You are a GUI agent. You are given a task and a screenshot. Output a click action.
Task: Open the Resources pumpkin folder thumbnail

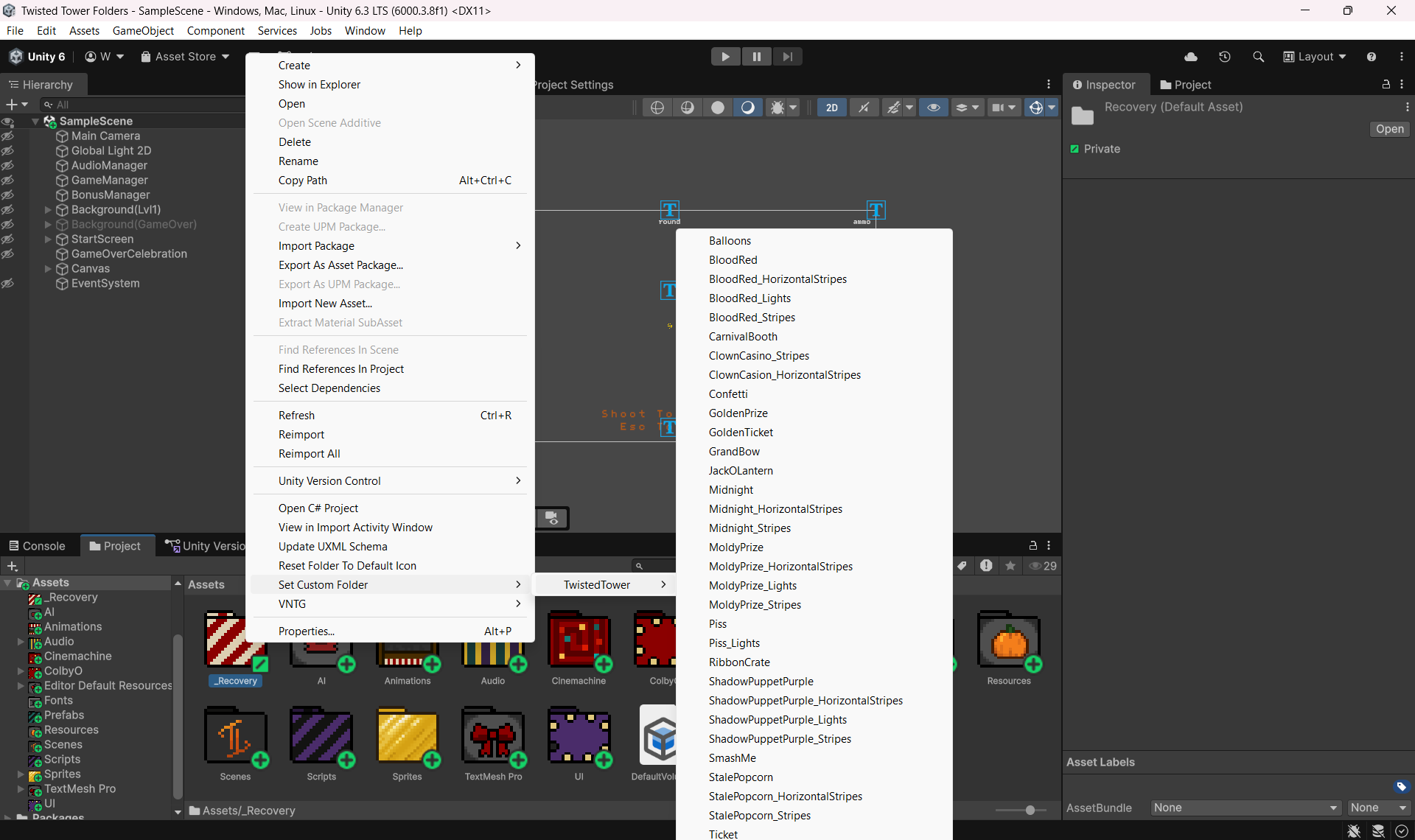click(x=1009, y=640)
